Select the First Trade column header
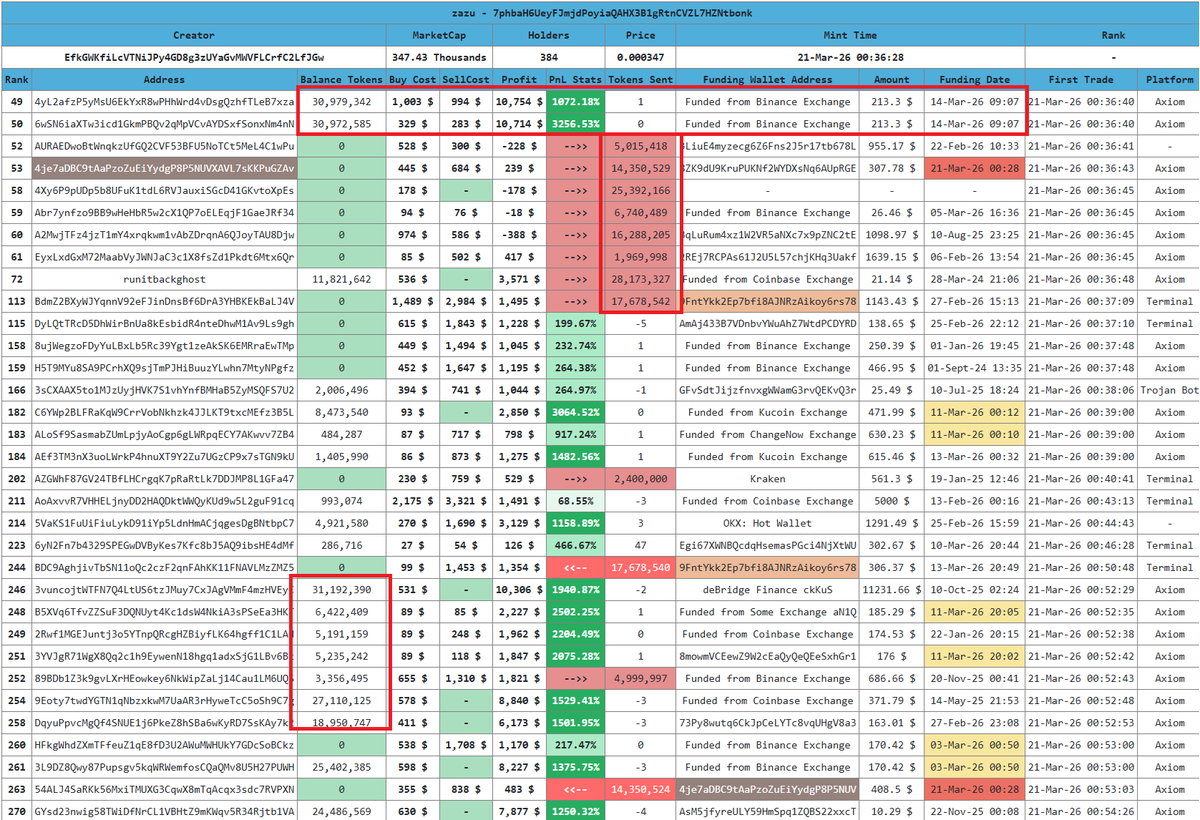Viewport: 1200px width, 820px height. [1082, 80]
